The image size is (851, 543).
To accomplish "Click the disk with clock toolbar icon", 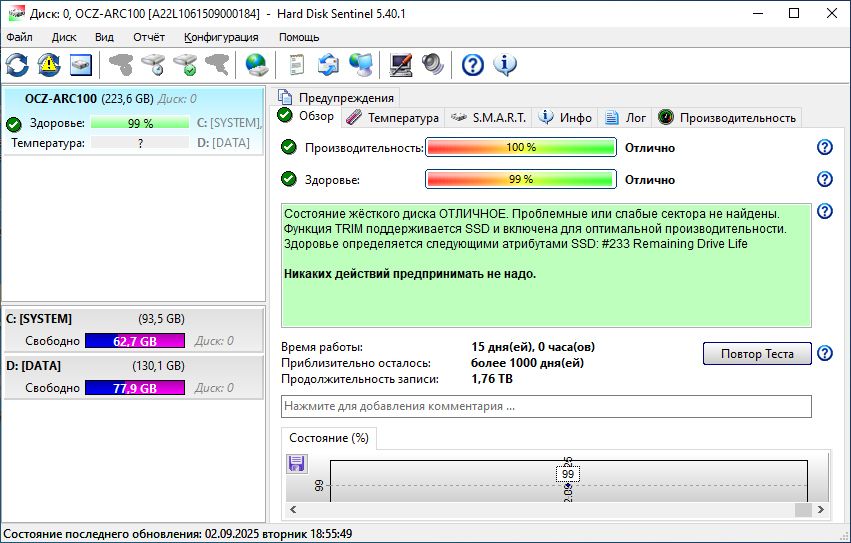I will point(153,65).
